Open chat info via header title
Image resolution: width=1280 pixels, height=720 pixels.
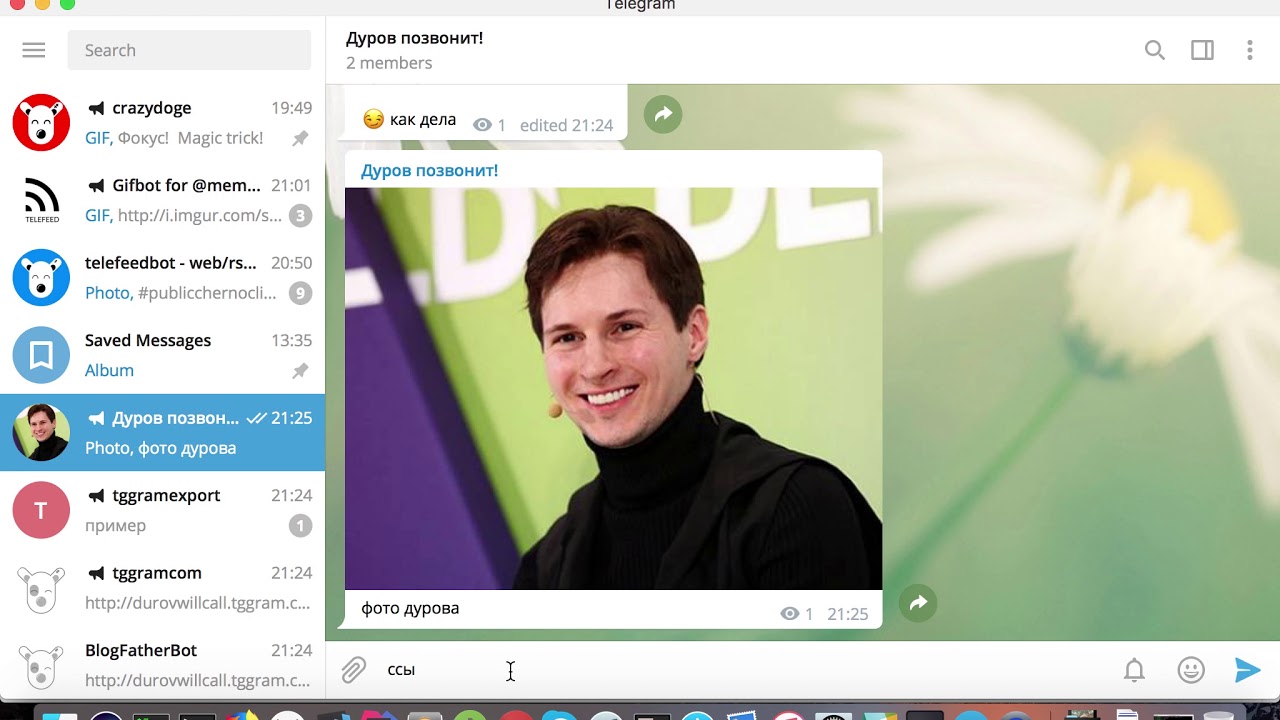pos(415,38)
